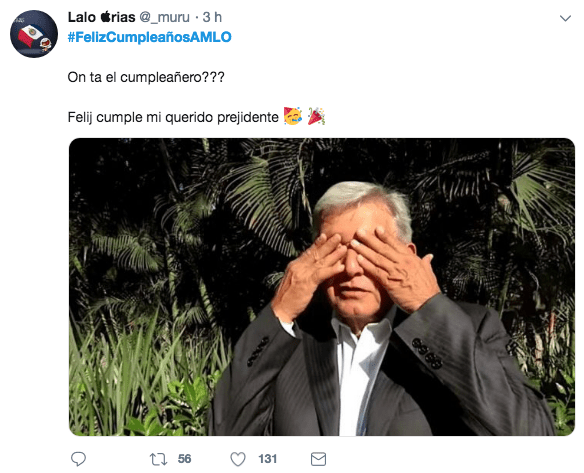Like the tweet with the heart icon
This screenshot has height=473, width=584.
click(x=238, y=459)
